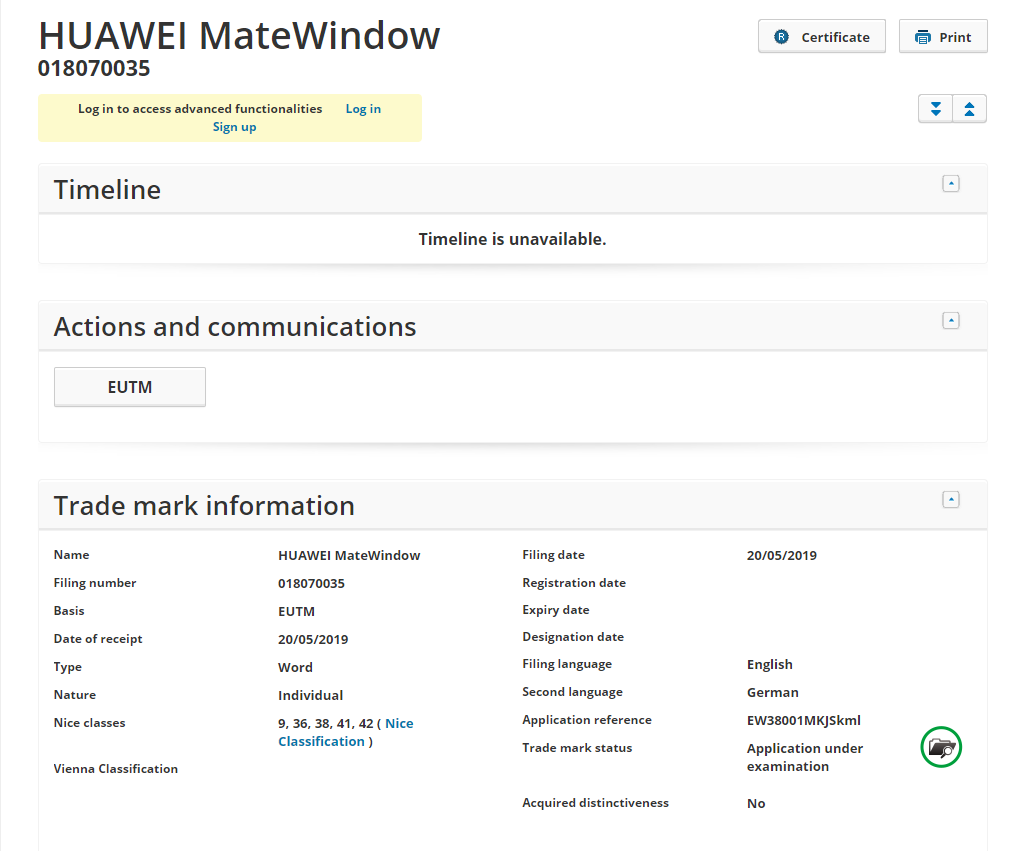Print this trade mark page
The image size is (1016, 851).
[943, 37]
